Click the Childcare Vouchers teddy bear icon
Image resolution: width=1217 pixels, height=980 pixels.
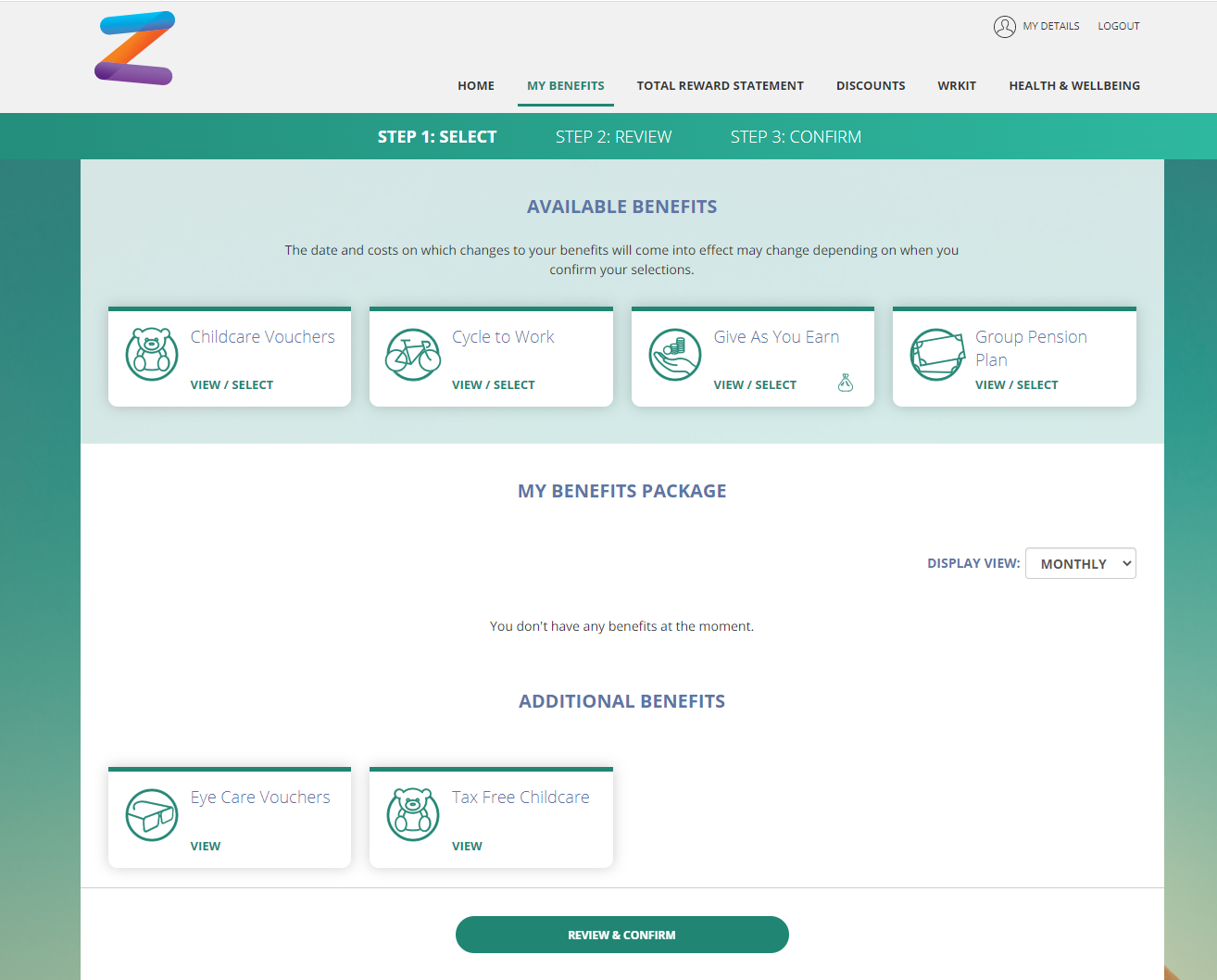(152, 354)
